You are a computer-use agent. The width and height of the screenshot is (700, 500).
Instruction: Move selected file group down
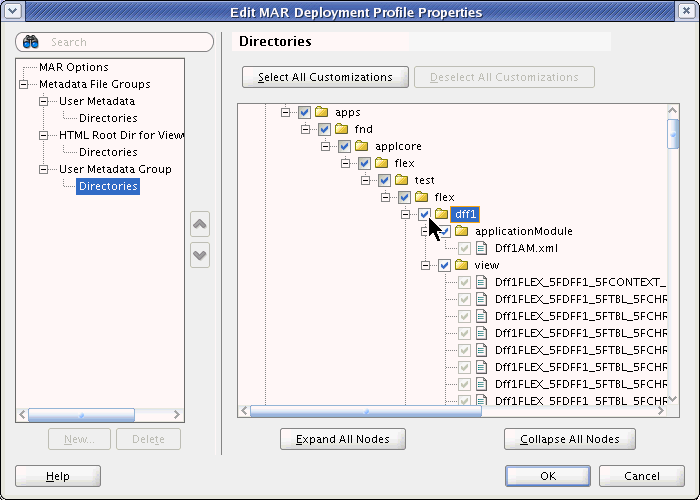point(200,255)
